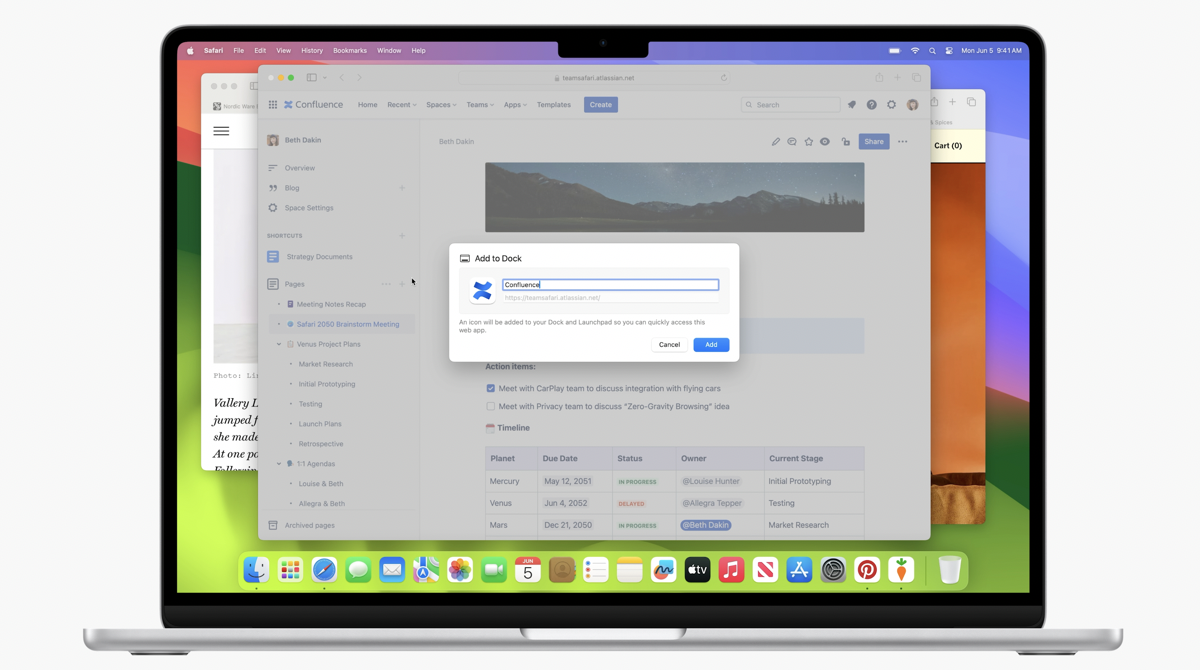This screenshot has height=670, width=1200.
Task: Click the teamsafari.atlassian.net address bar
Action: click(x=597, y=77)
